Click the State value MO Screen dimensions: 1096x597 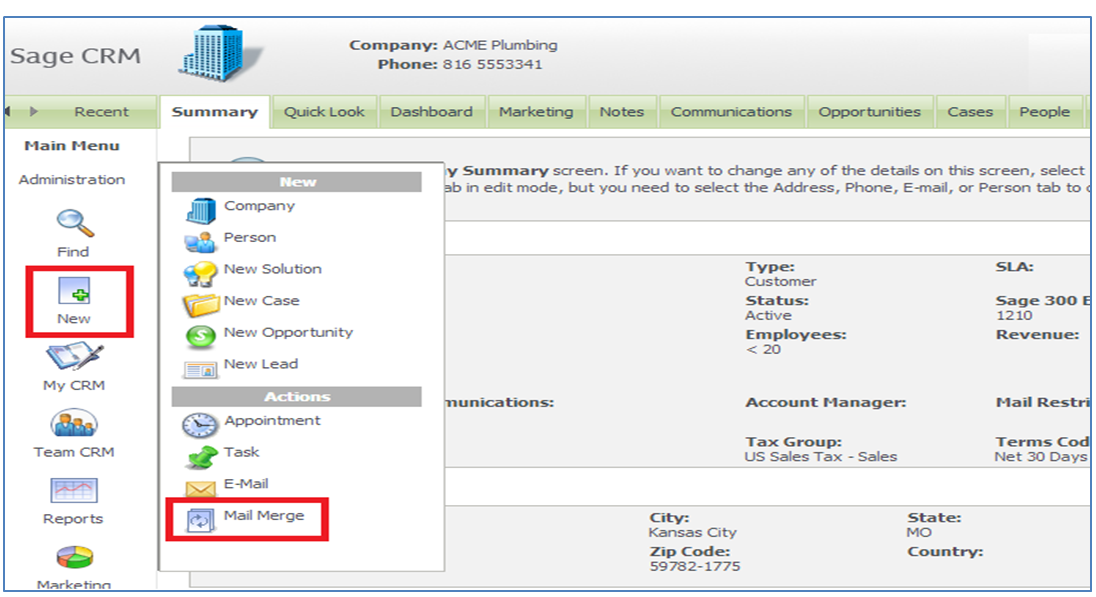[x=919, y=532]
